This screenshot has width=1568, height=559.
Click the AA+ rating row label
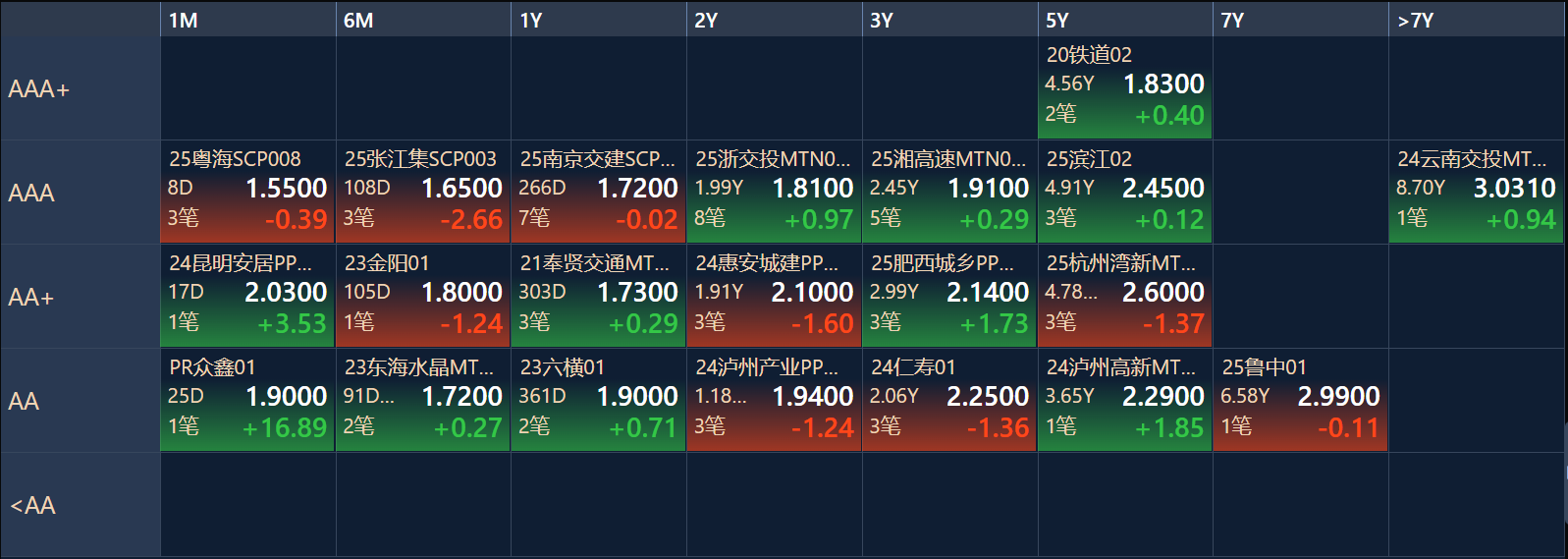click(x=81, y=297)
